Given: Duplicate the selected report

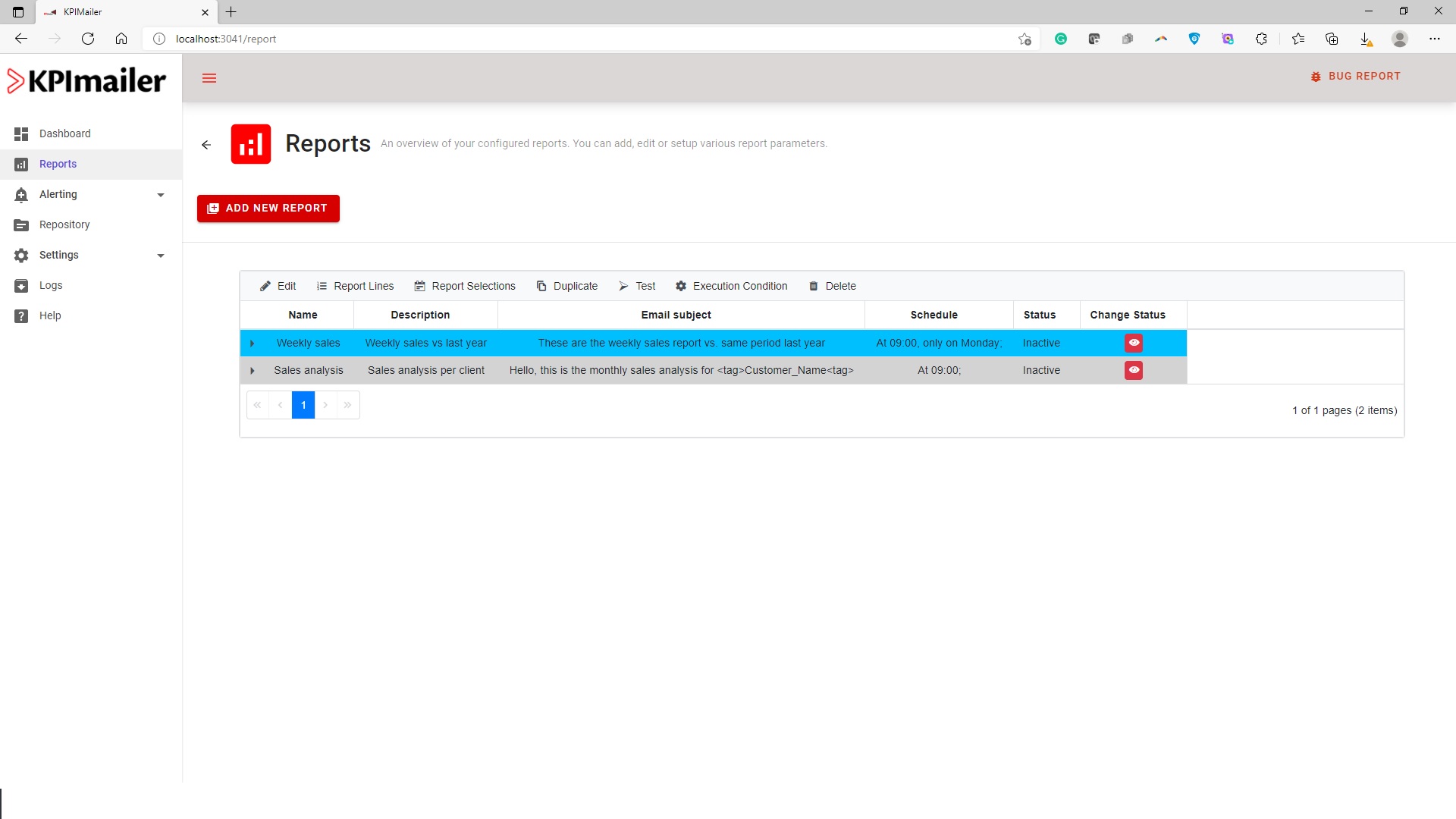Looking at the screenshot, I should [566, 286].
